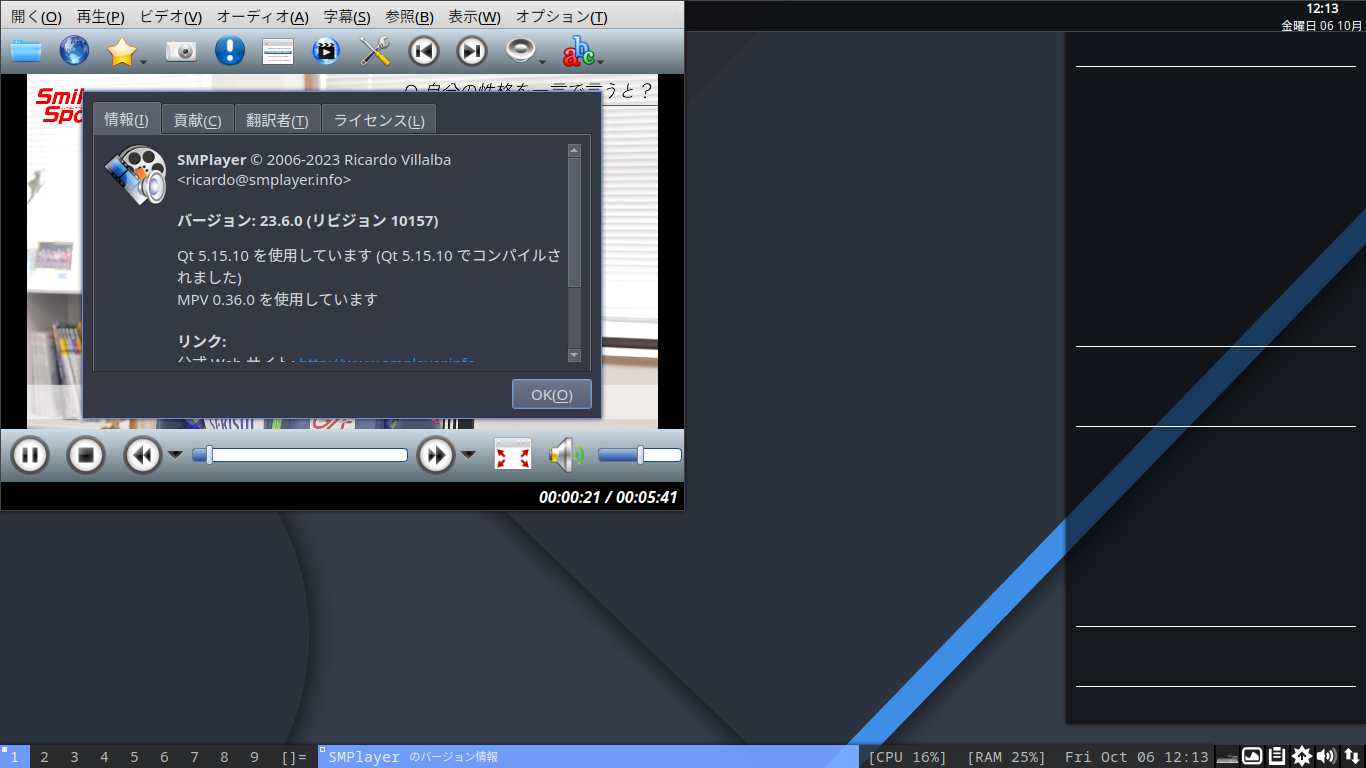
Task: Open the 再生(P) menu
Action: coord(101,16)
